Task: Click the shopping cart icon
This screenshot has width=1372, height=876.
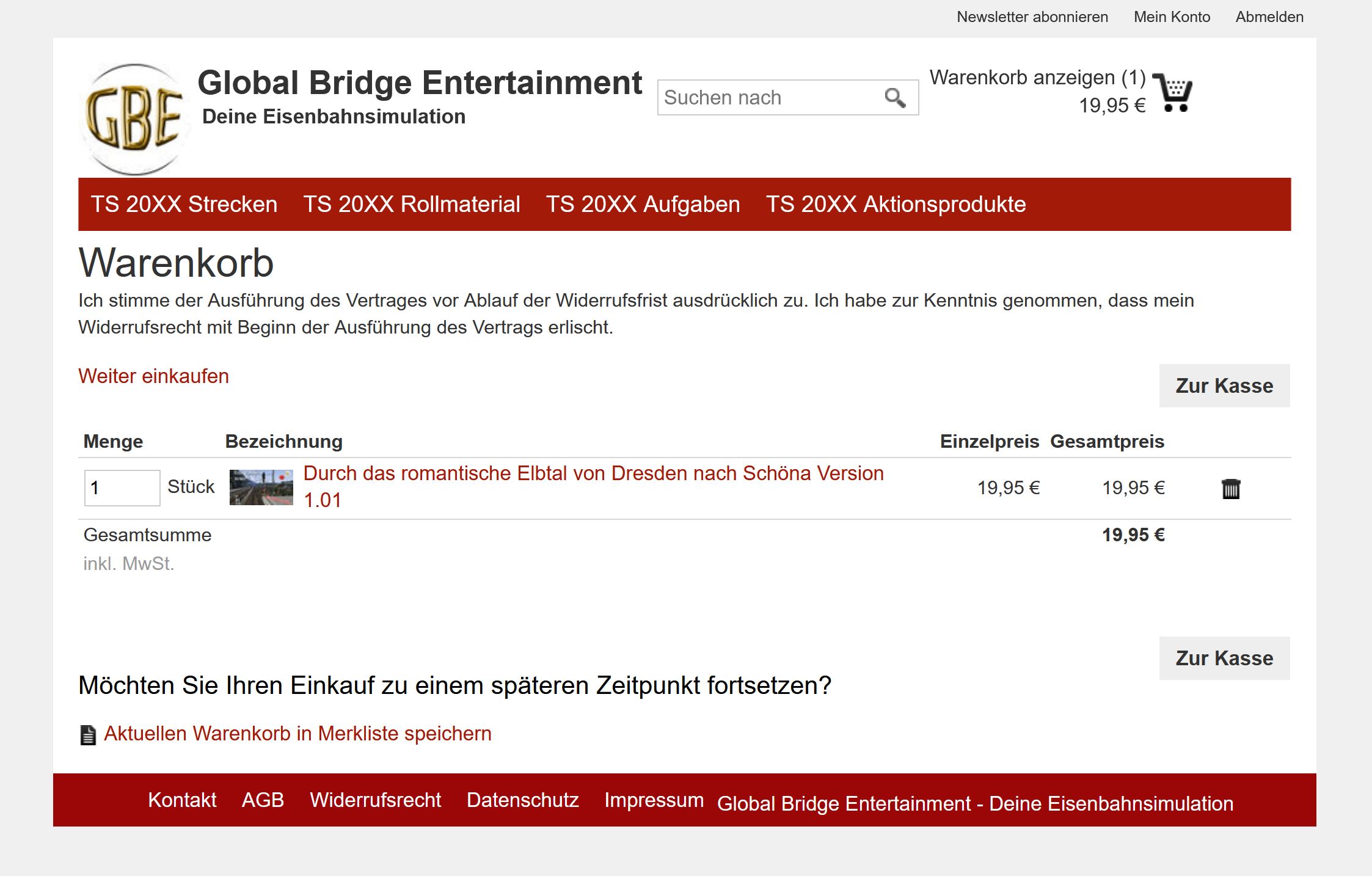Action: pos(1173,93)
